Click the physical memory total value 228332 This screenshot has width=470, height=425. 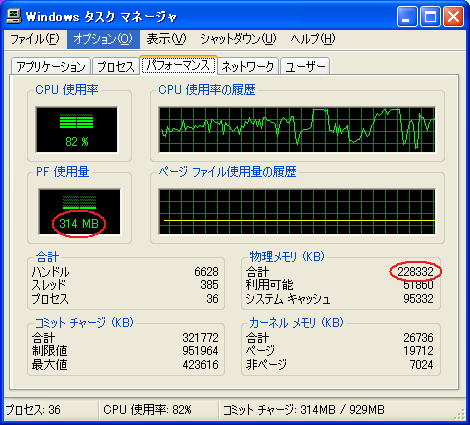pos(415,272)
